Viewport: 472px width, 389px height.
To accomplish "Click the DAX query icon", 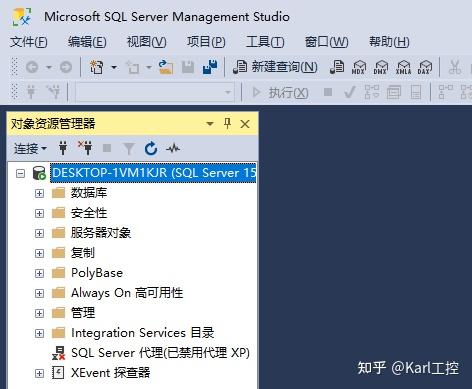I will (425, 67).
